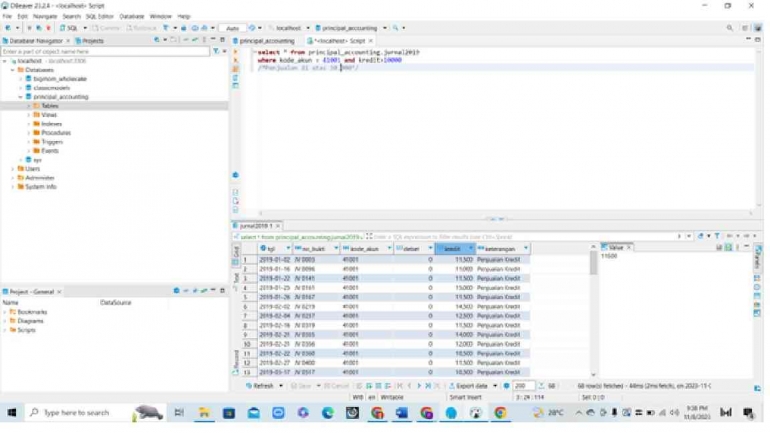Click the no_bukti column header
Viewport: 770px width, 433px height.
point(316,249)
